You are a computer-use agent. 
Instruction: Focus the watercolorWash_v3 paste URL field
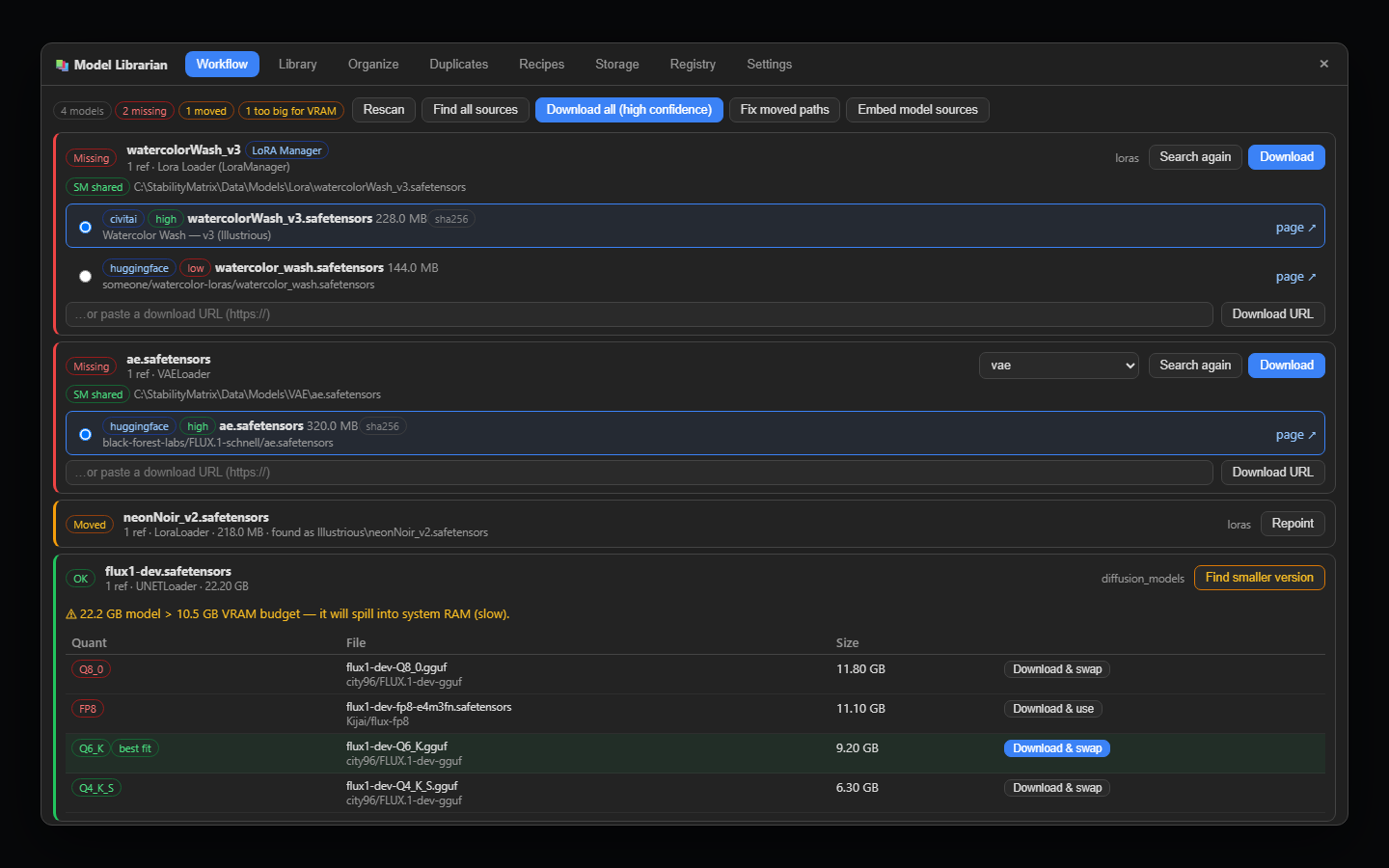coord(639,314)
